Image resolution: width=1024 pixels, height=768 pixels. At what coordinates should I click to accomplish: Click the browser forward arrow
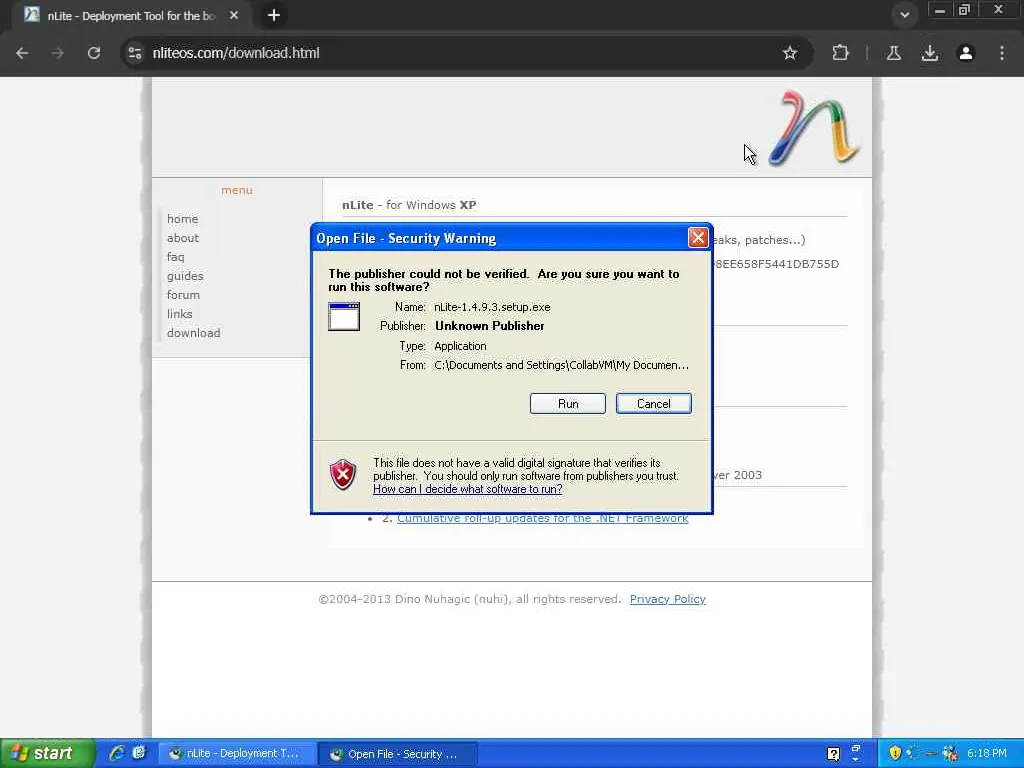pyautogui.click(x=57, y=53)
